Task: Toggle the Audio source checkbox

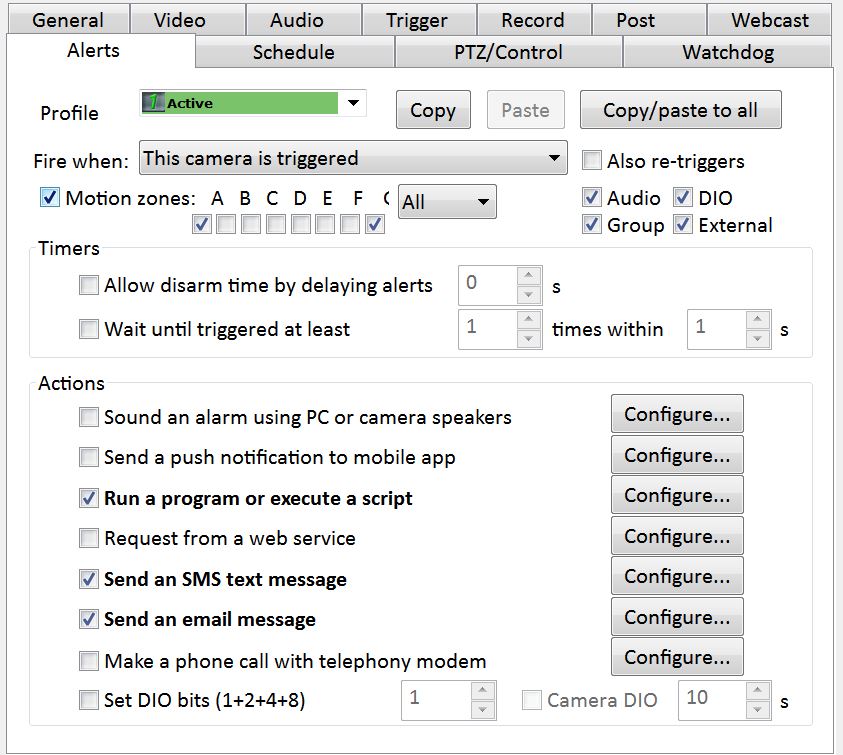Action: tap(592, 197)
